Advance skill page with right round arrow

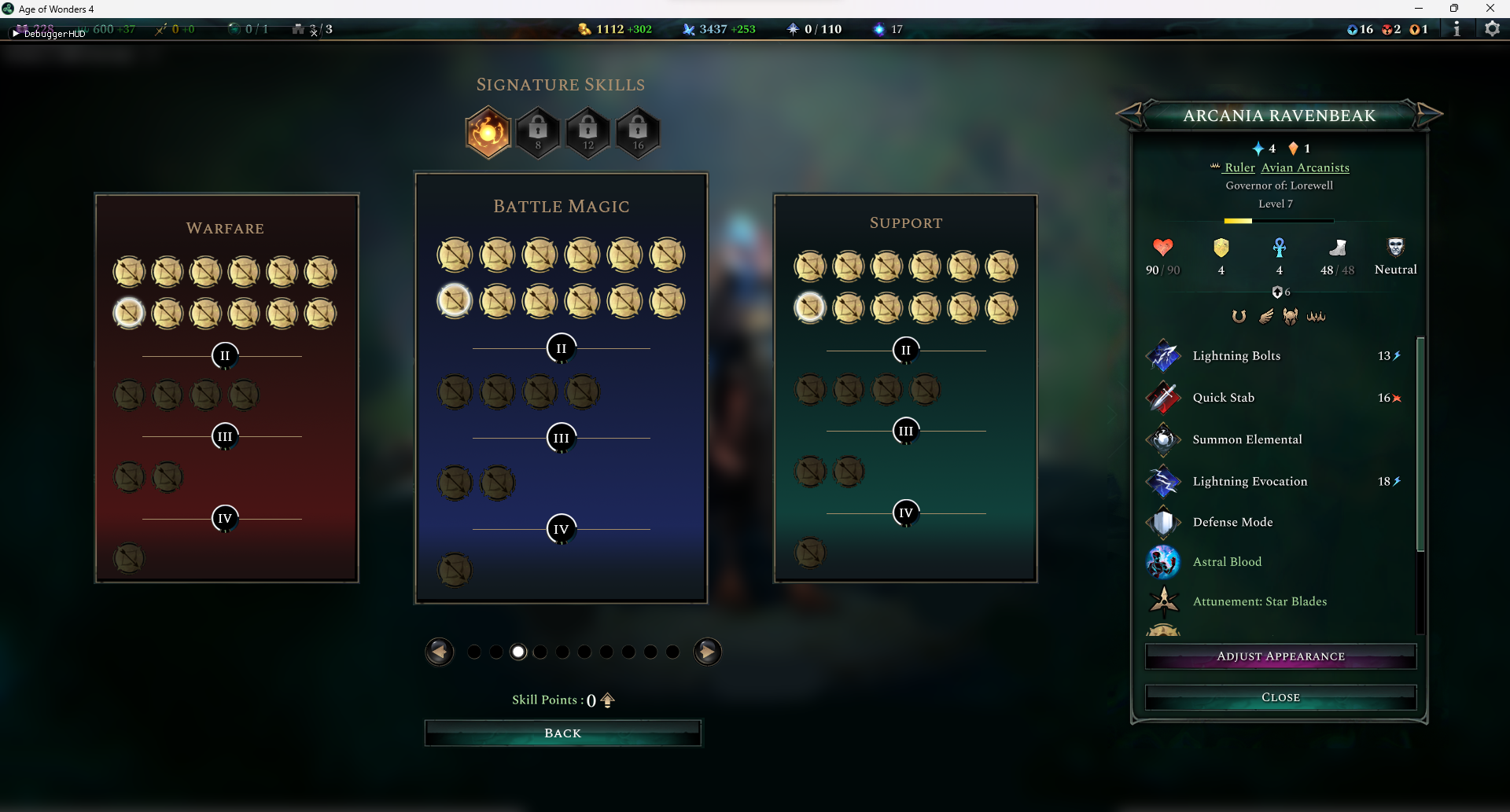pyautogui.click(x=707, y=652)
